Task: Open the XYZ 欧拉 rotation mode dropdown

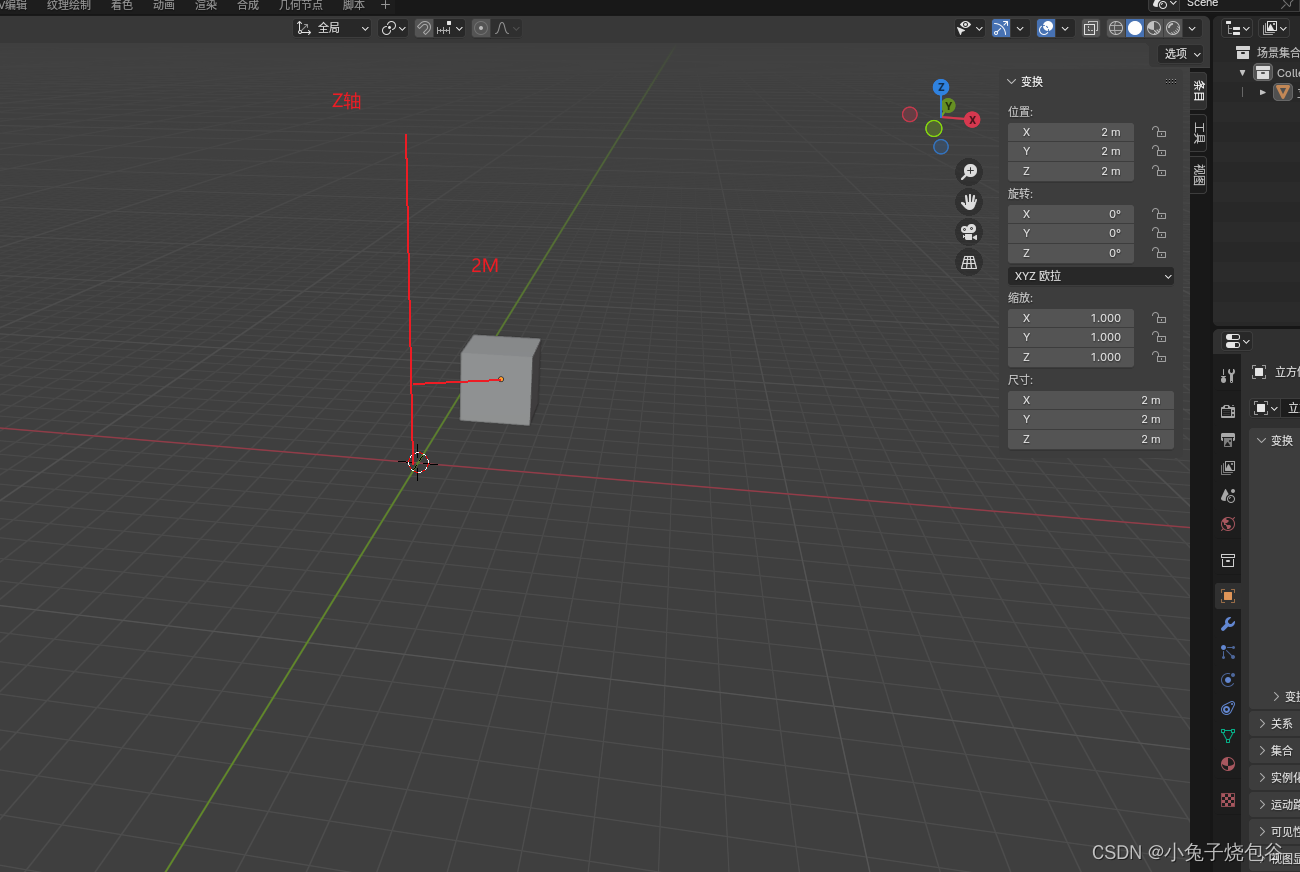Action: (1091, 276)
